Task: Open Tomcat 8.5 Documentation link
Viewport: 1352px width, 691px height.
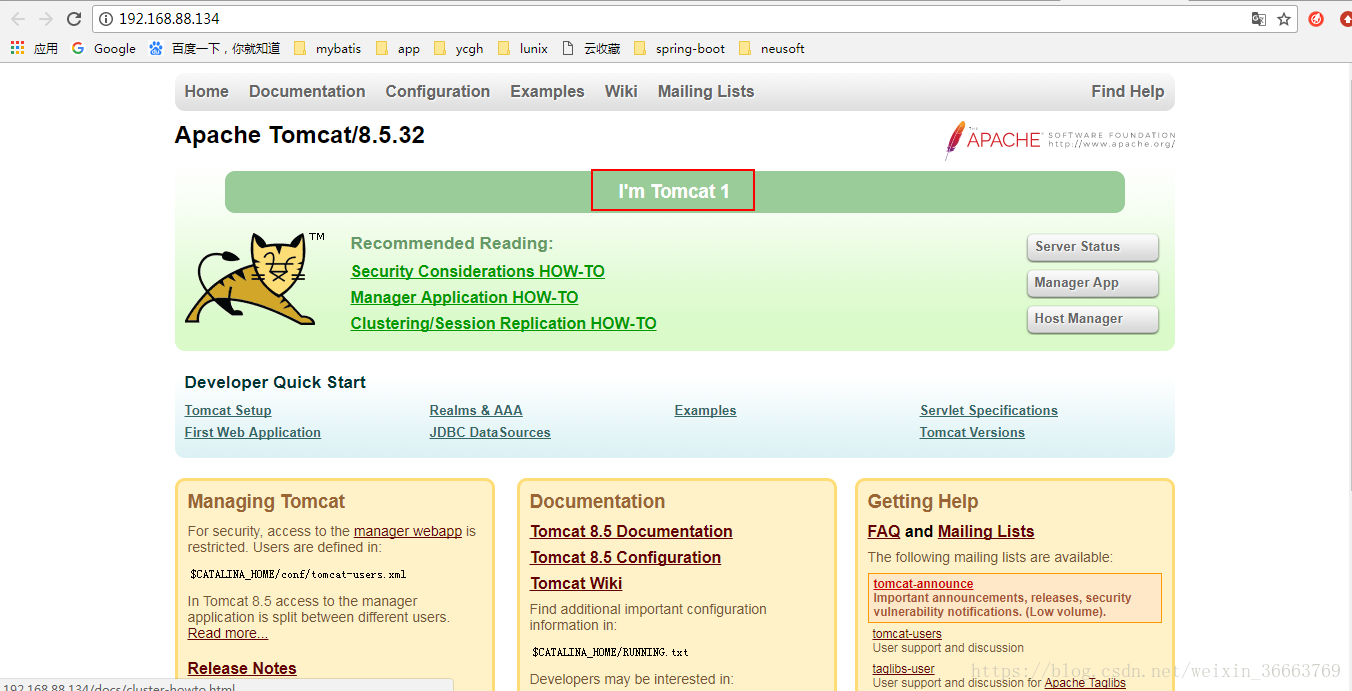Action: click(x=631, y=531)
